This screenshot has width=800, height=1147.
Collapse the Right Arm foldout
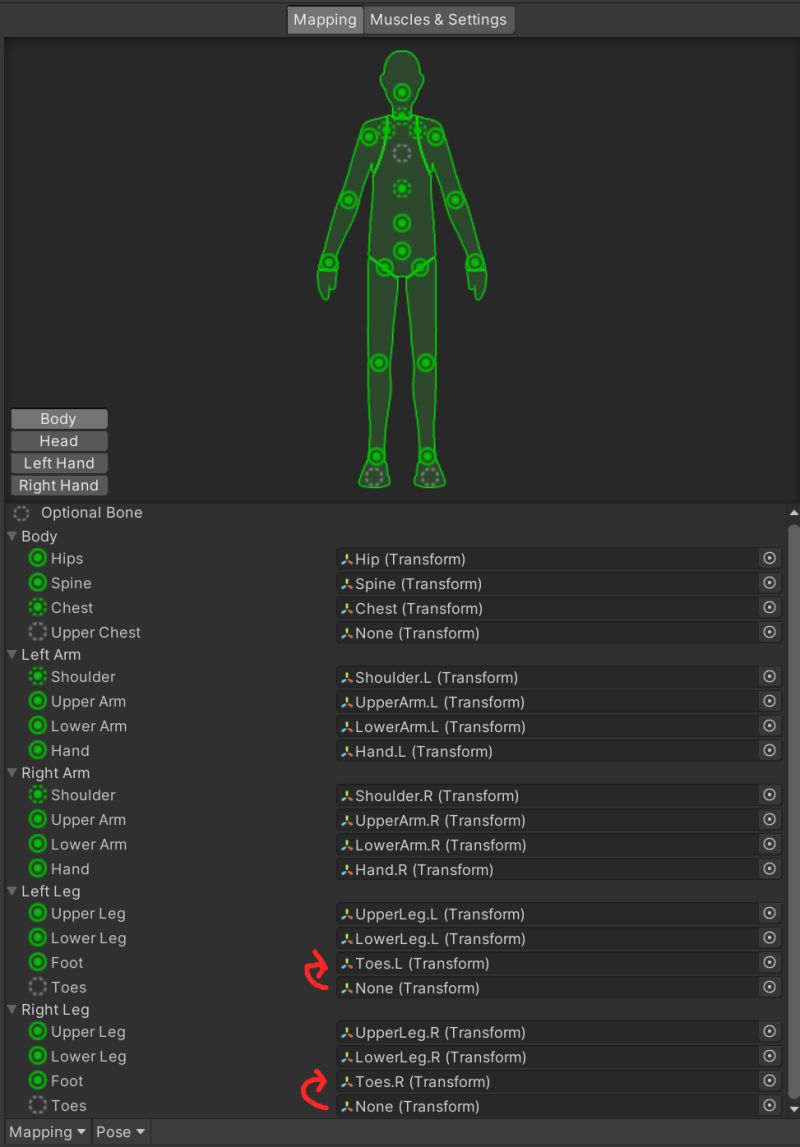point(12,772)
